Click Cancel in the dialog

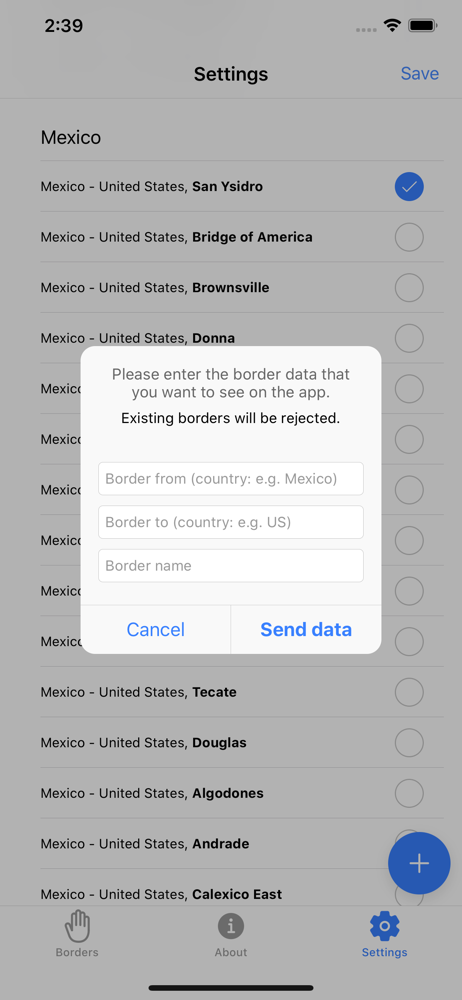point(156,629)
